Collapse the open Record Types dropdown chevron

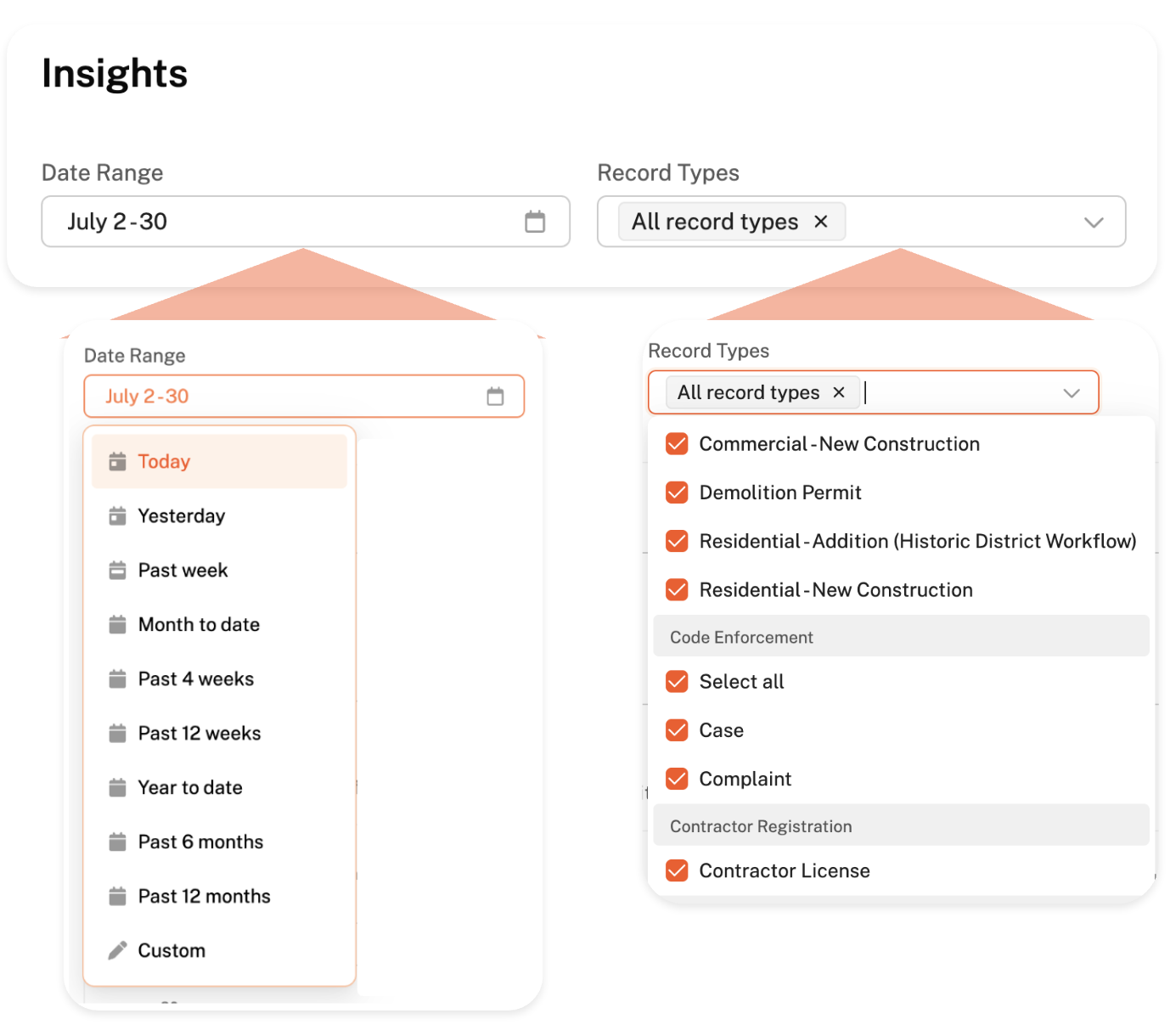coord(1072,393)
